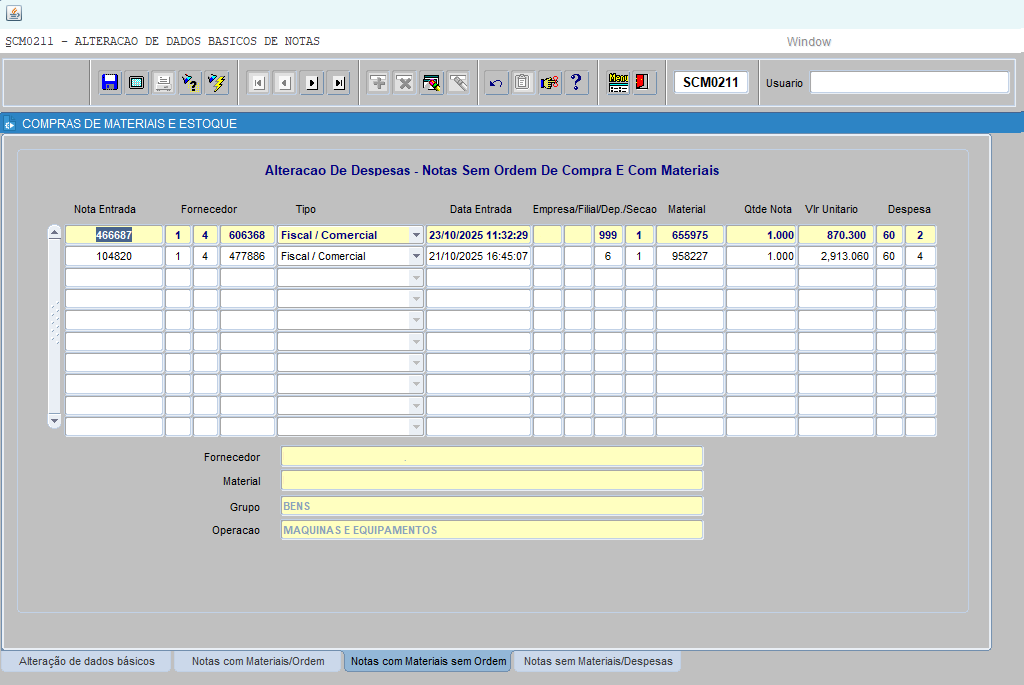Screen dimensions: 1024x685
Task: Select Nota Entrada cell 104820
Action: [114, 256]
